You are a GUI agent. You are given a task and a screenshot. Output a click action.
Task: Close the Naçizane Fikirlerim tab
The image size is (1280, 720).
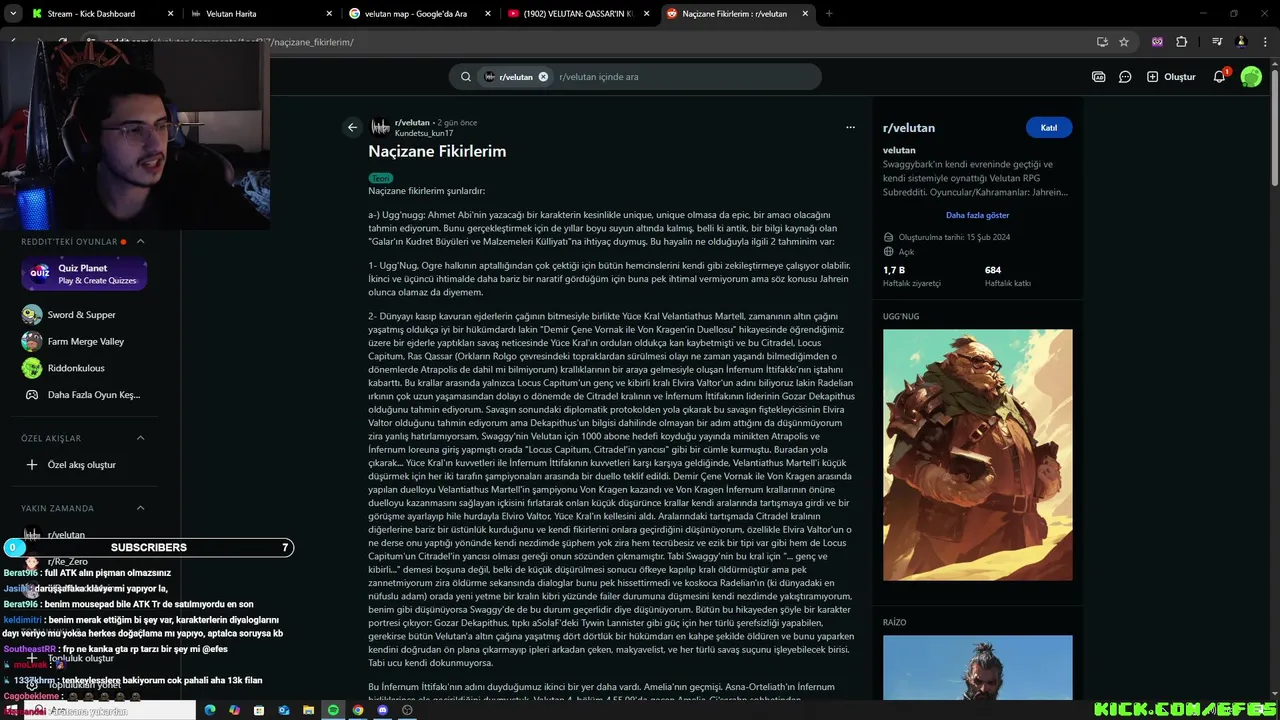click(805, 14)
